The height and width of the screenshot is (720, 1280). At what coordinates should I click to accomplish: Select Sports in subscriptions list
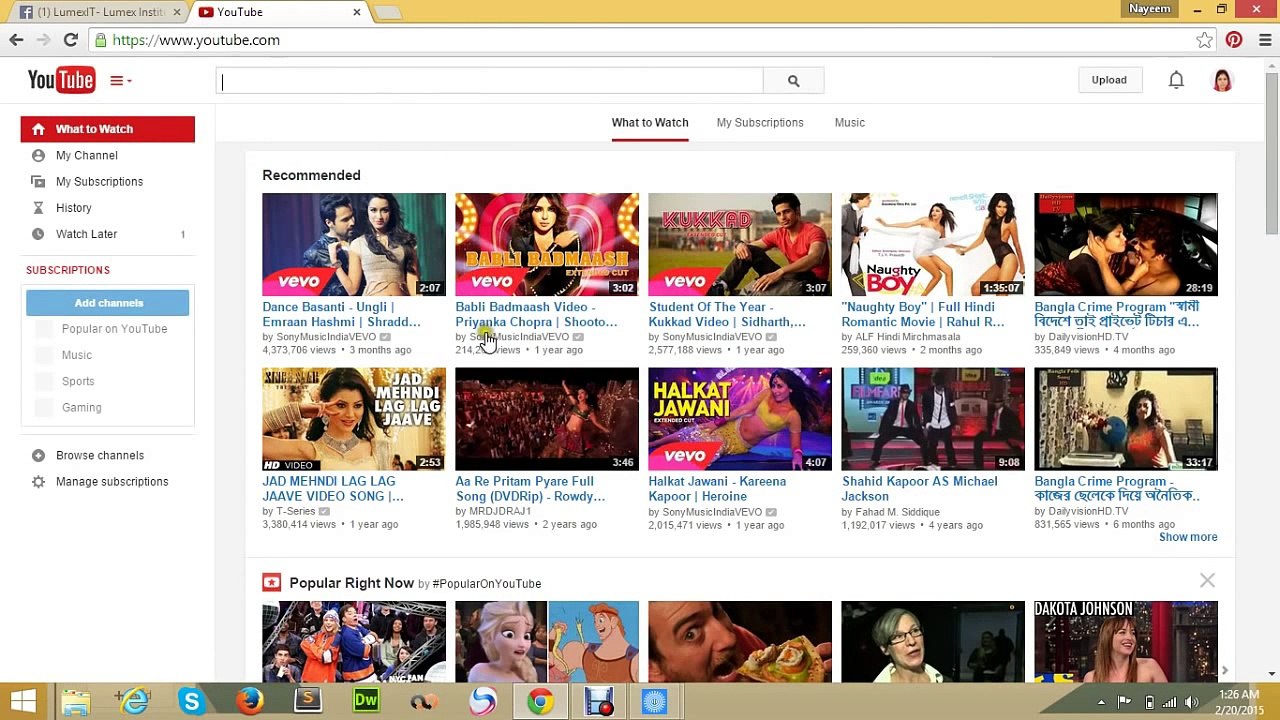(x=78, y=381)
